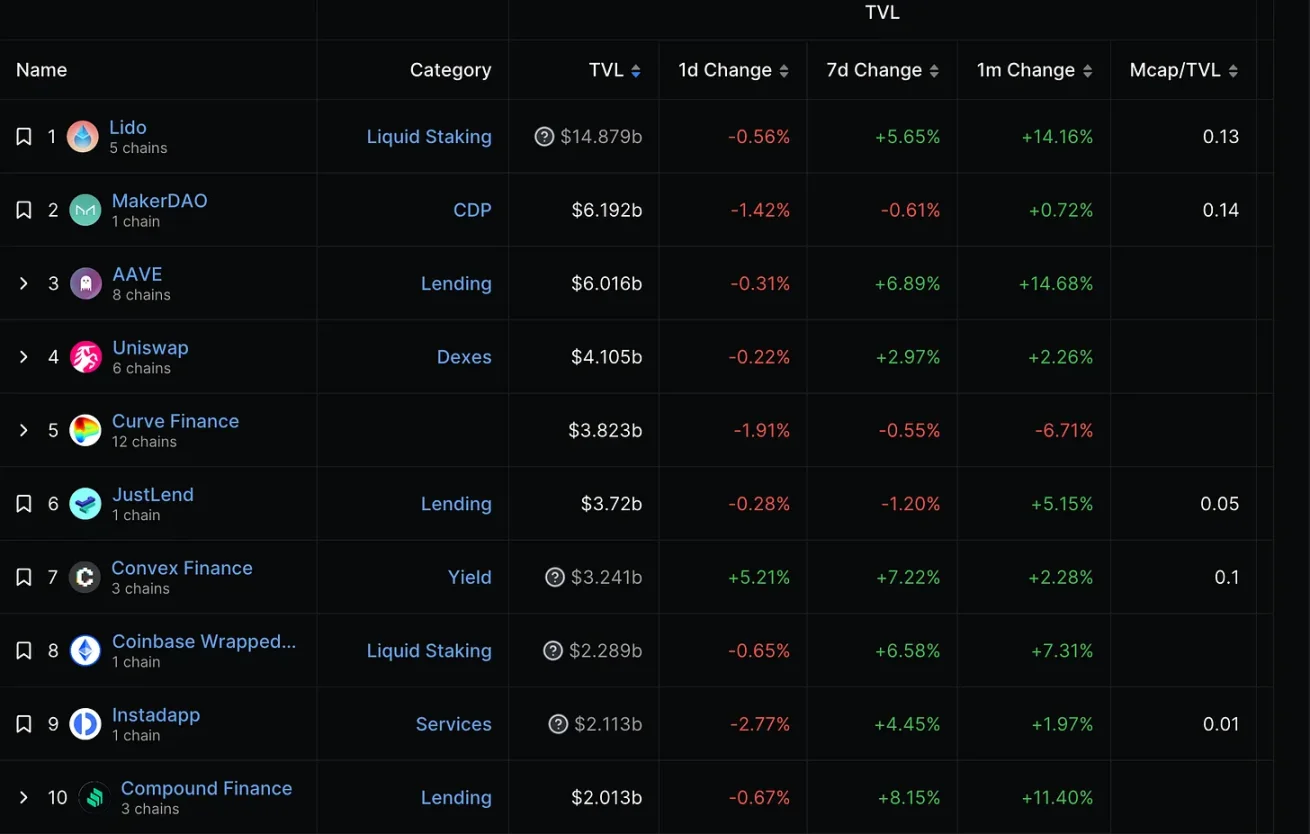Bookmark the Lido row

(24, 137)
